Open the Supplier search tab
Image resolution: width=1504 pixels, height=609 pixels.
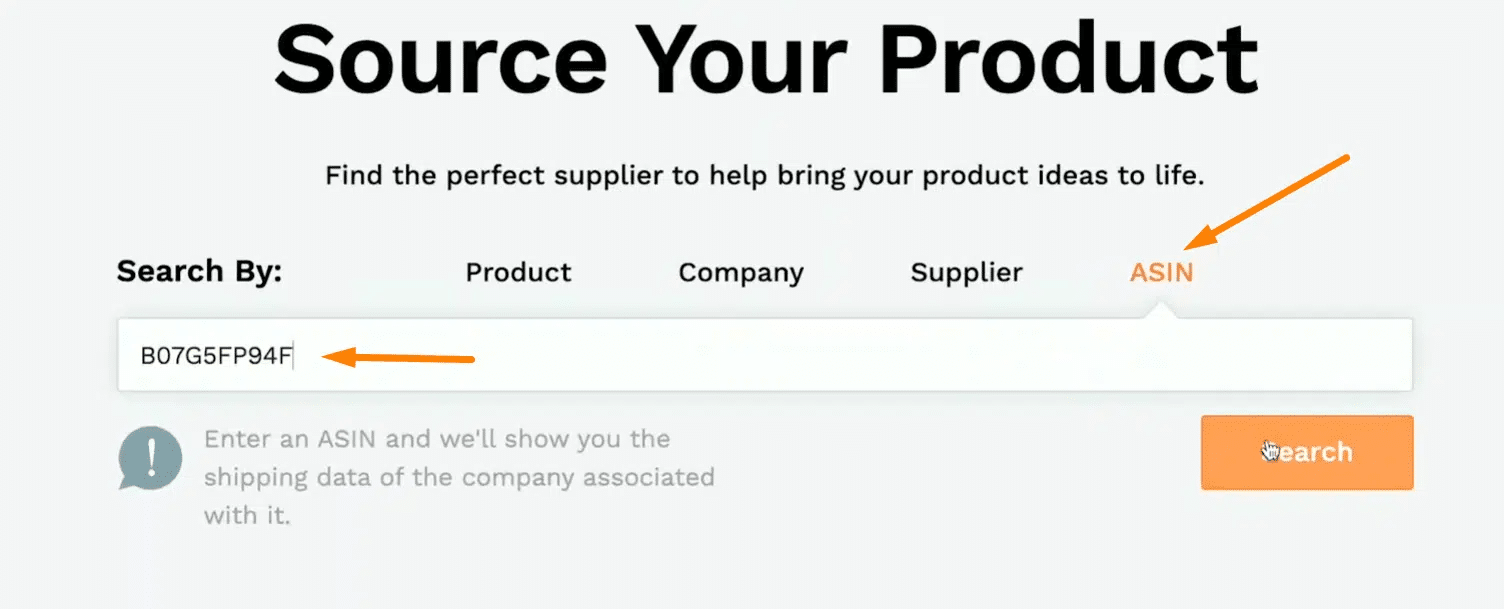pos(966,272)
